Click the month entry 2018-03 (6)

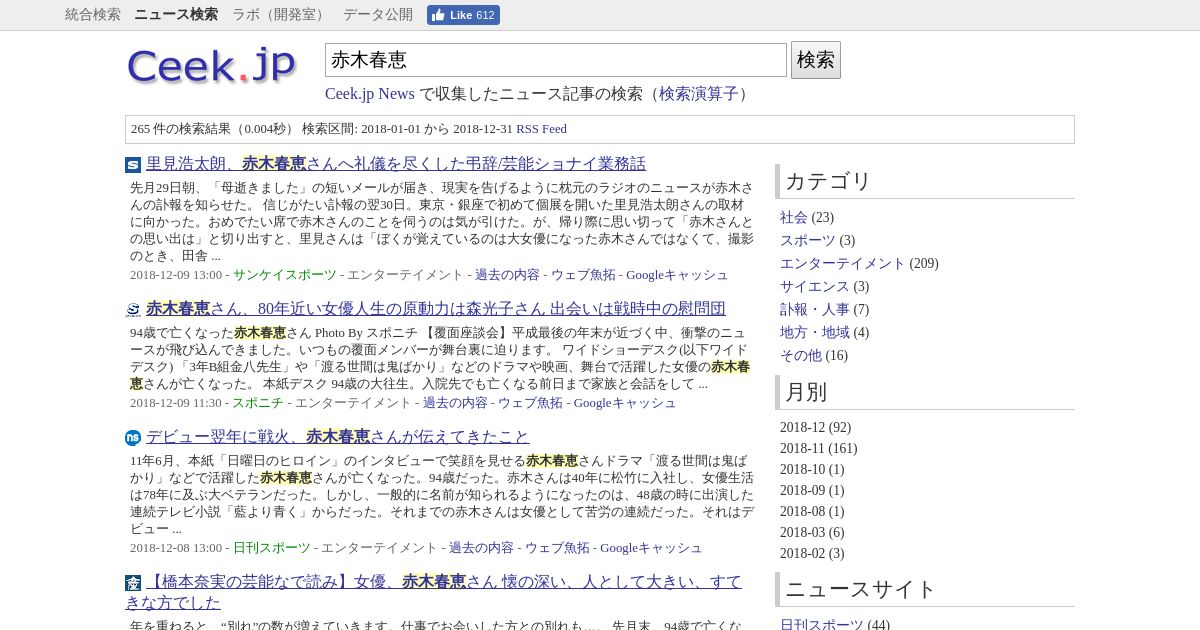pyautogui.click(x=812, y=532)
